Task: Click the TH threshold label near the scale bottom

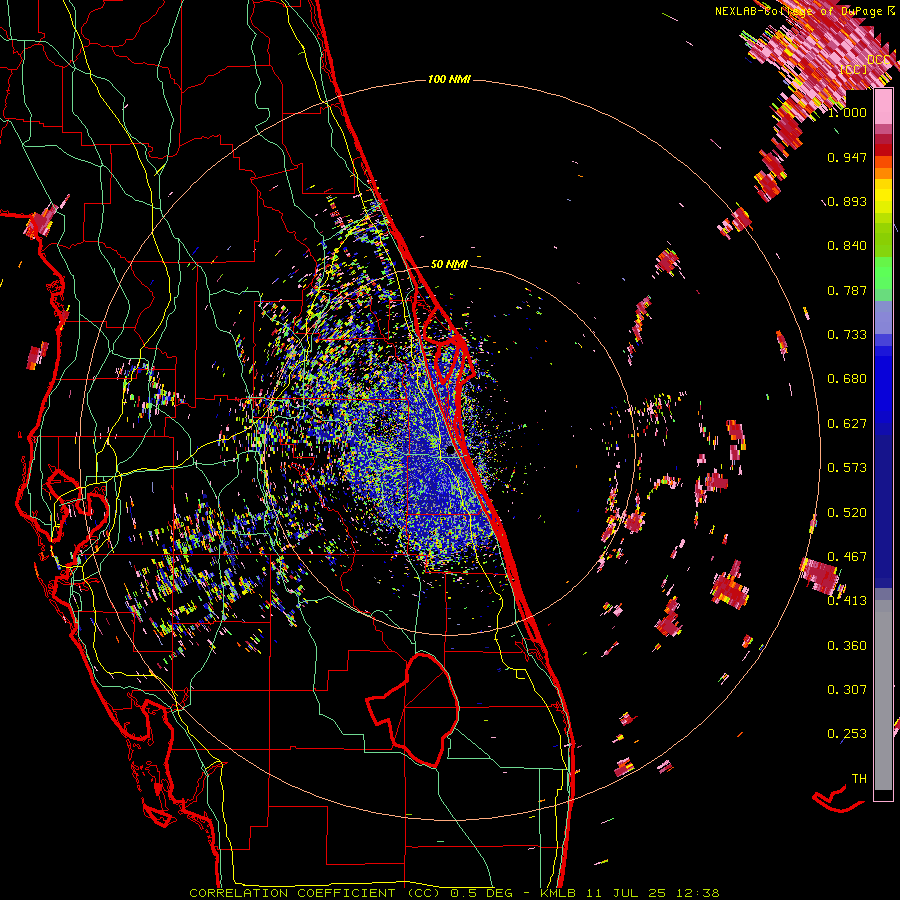Action: coord(859,779)
